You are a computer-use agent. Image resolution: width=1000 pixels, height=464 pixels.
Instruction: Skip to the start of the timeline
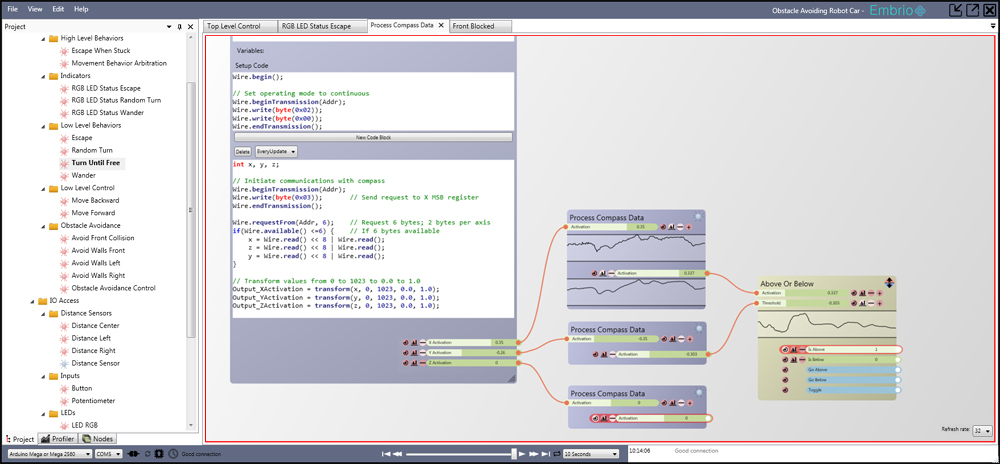385,454
